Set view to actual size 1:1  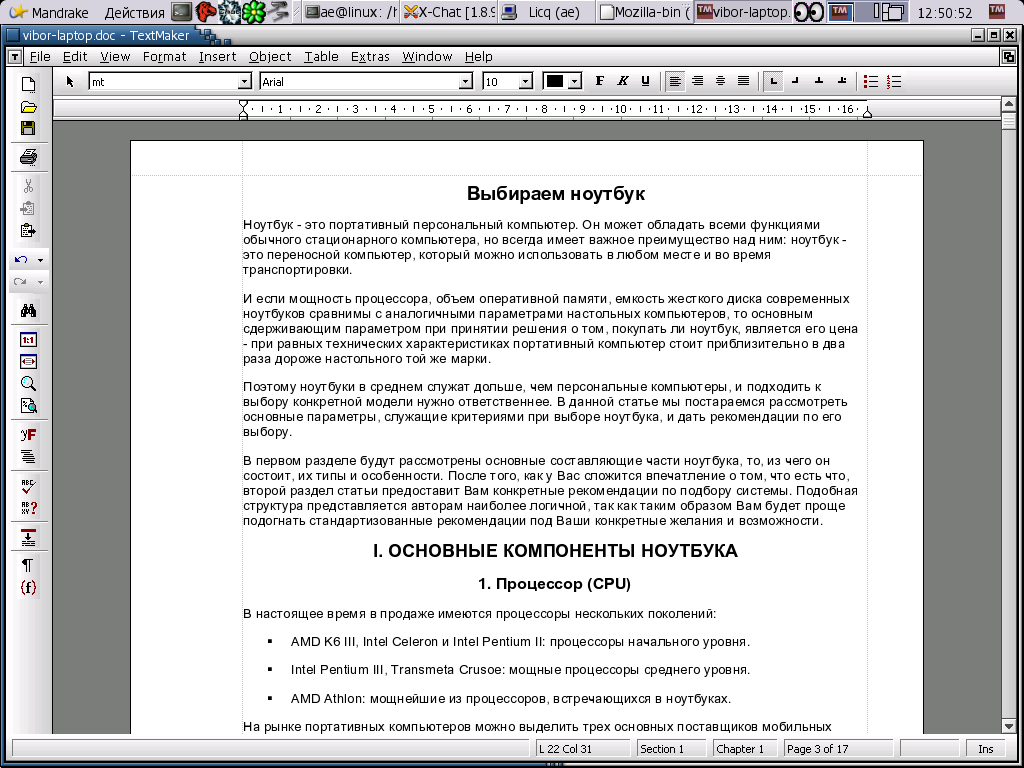pyautogui.click(x=28, y=339)
